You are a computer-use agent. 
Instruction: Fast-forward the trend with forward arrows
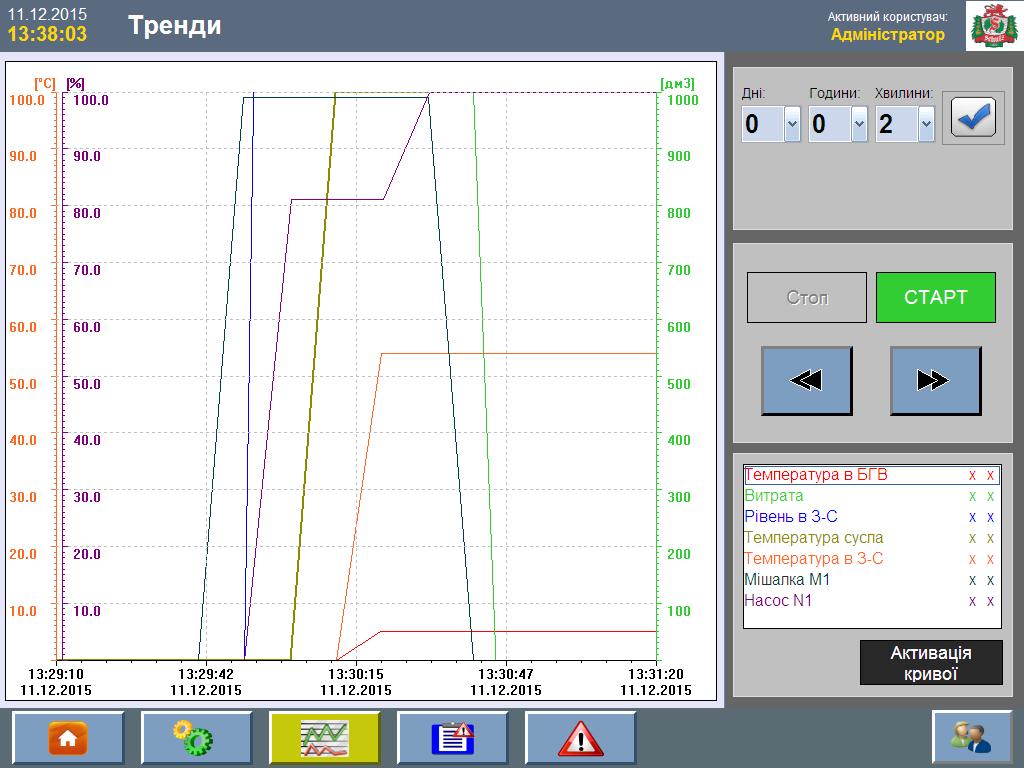[x=935, y=381]
